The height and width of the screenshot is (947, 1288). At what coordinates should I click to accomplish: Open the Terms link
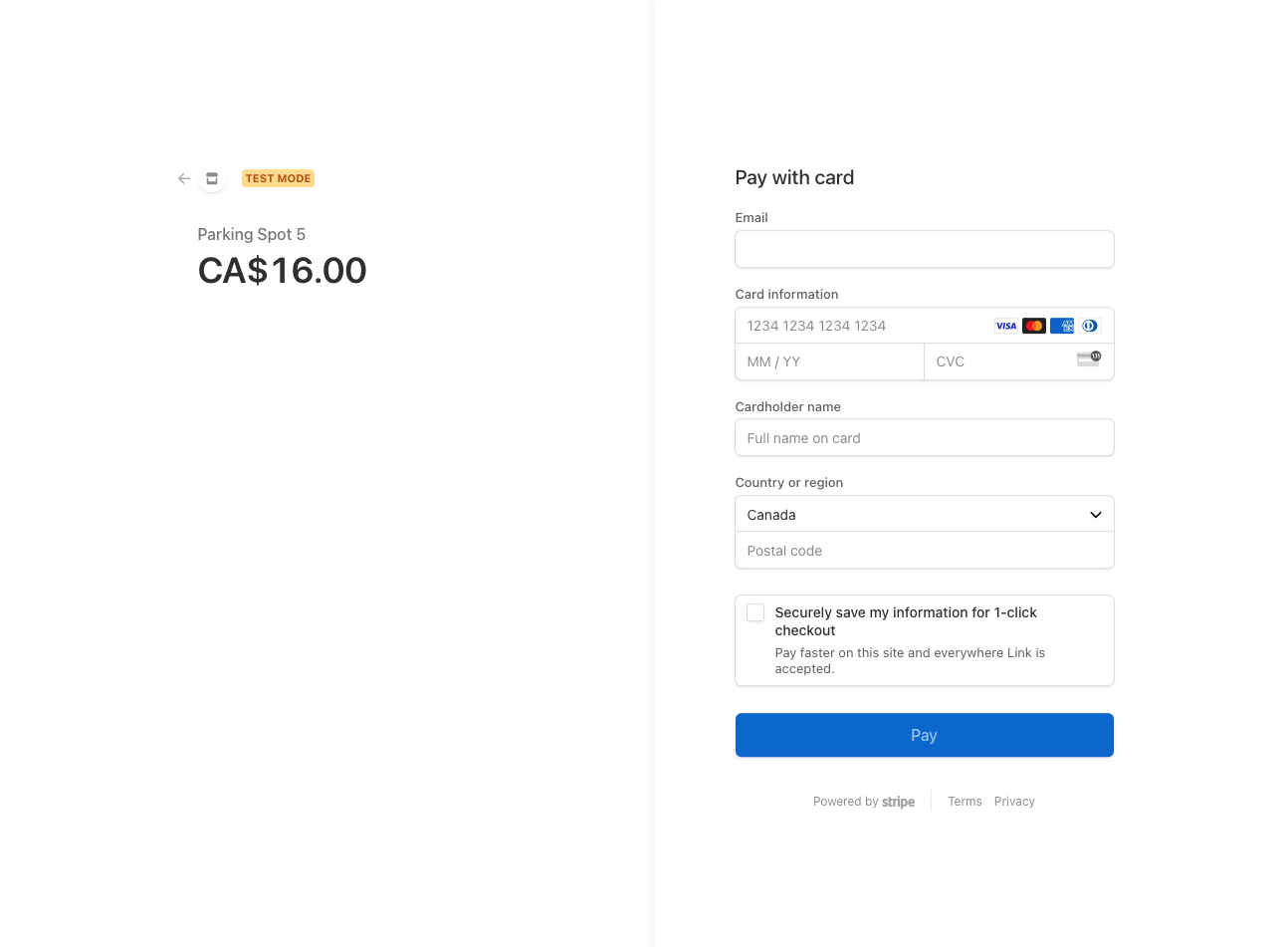click(x=965, y=802)
